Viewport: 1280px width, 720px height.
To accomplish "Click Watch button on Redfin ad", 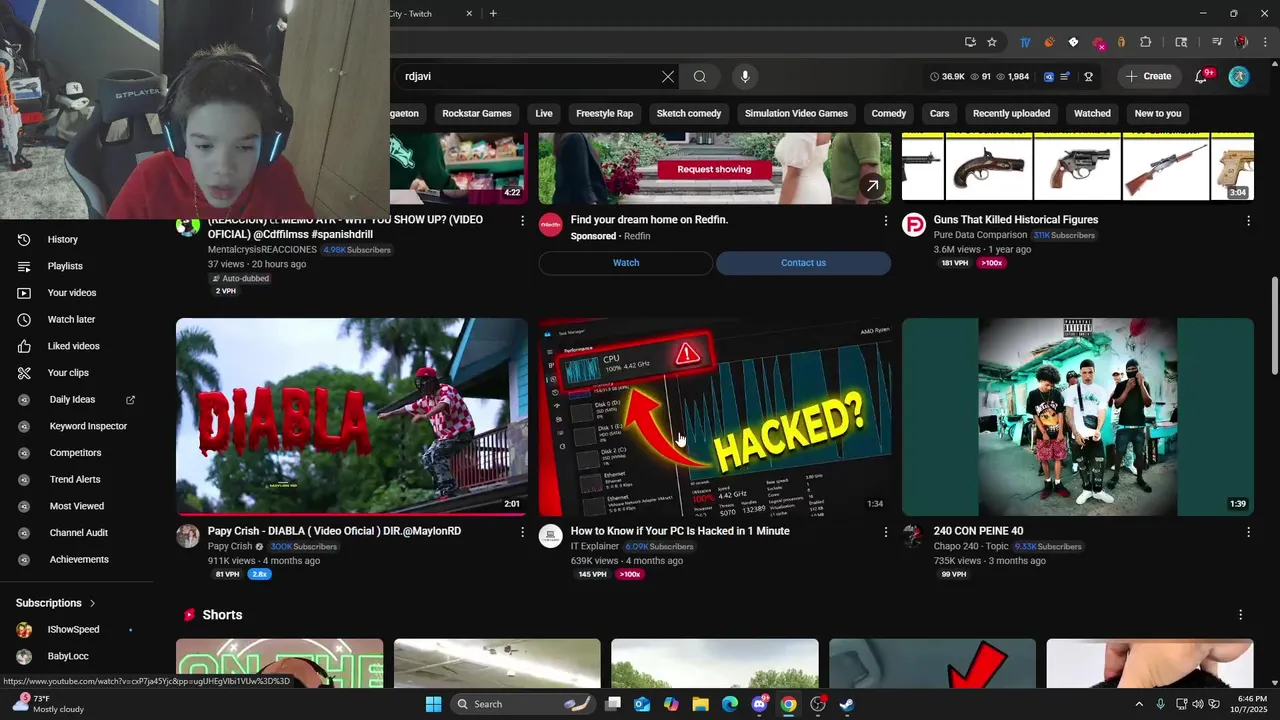I will tap(626, 263).
